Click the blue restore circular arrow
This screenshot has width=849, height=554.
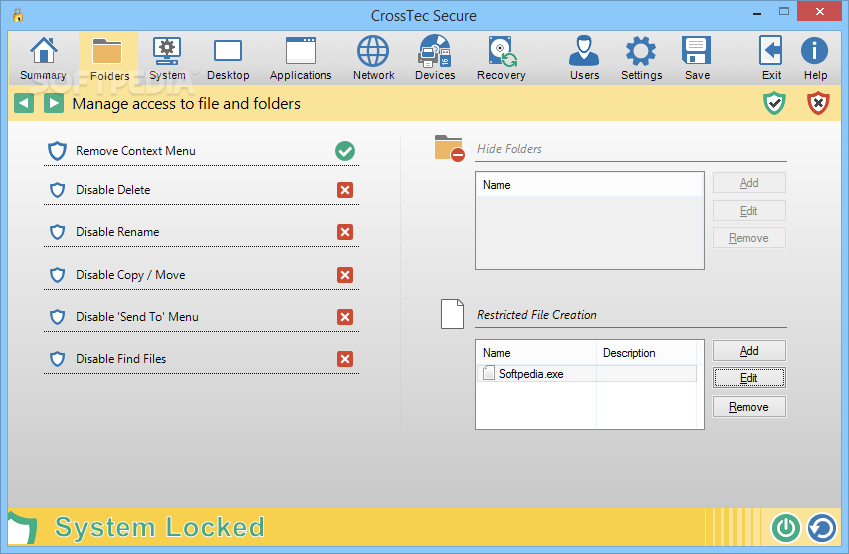tap(822, 527)
